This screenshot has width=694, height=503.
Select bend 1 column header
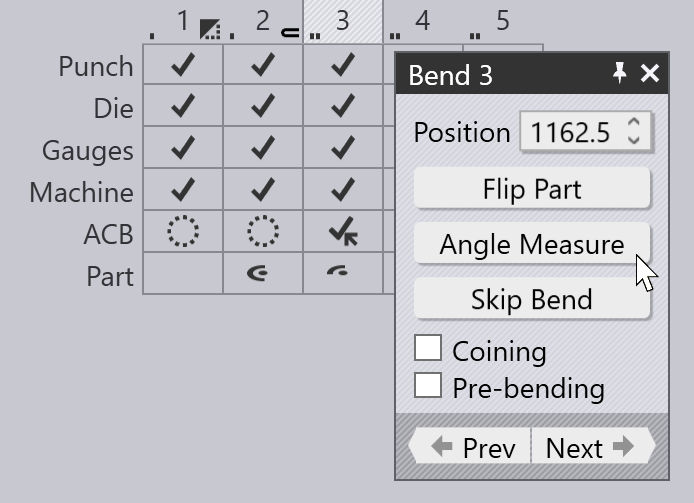(x=183, y=22)
